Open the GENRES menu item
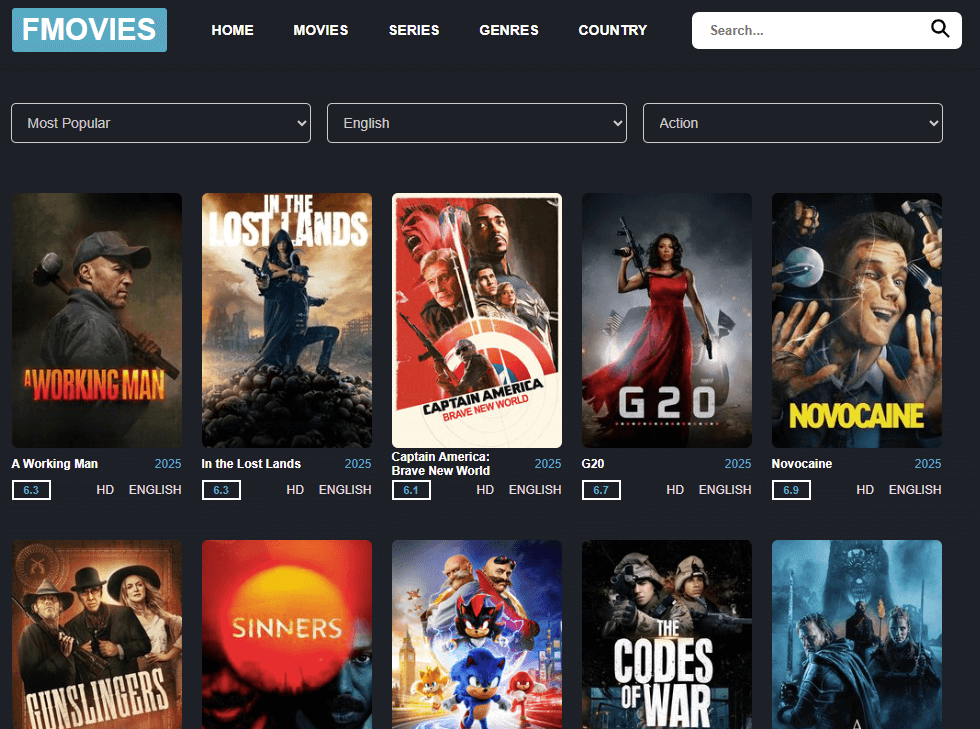The image size is (980, 729). [x=509, y=30]
